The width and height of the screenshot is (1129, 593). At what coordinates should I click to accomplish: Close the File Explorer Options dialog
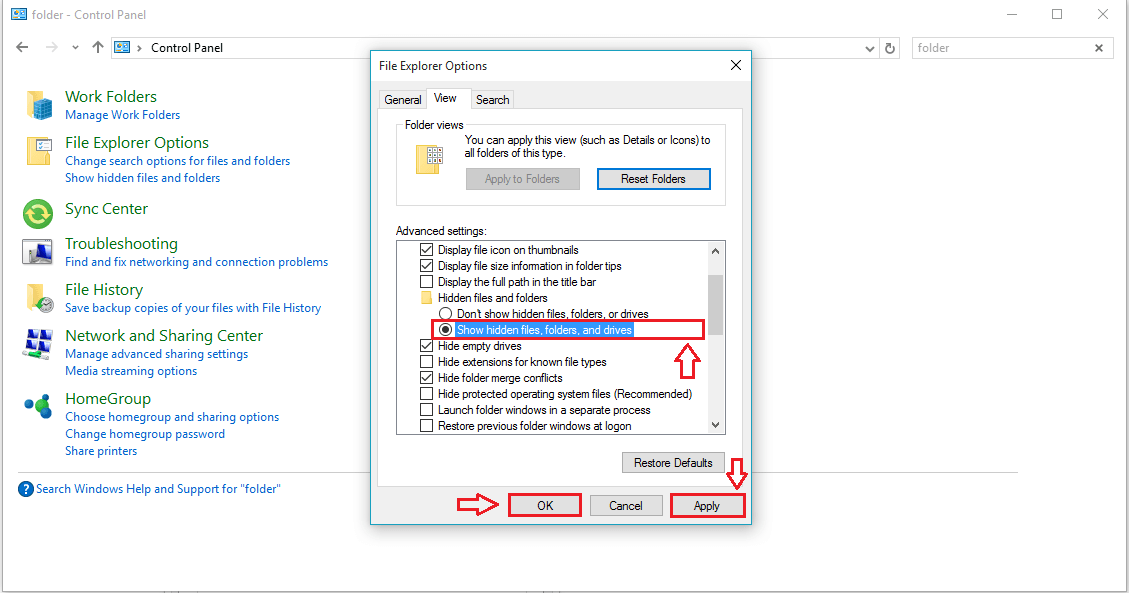736,65
